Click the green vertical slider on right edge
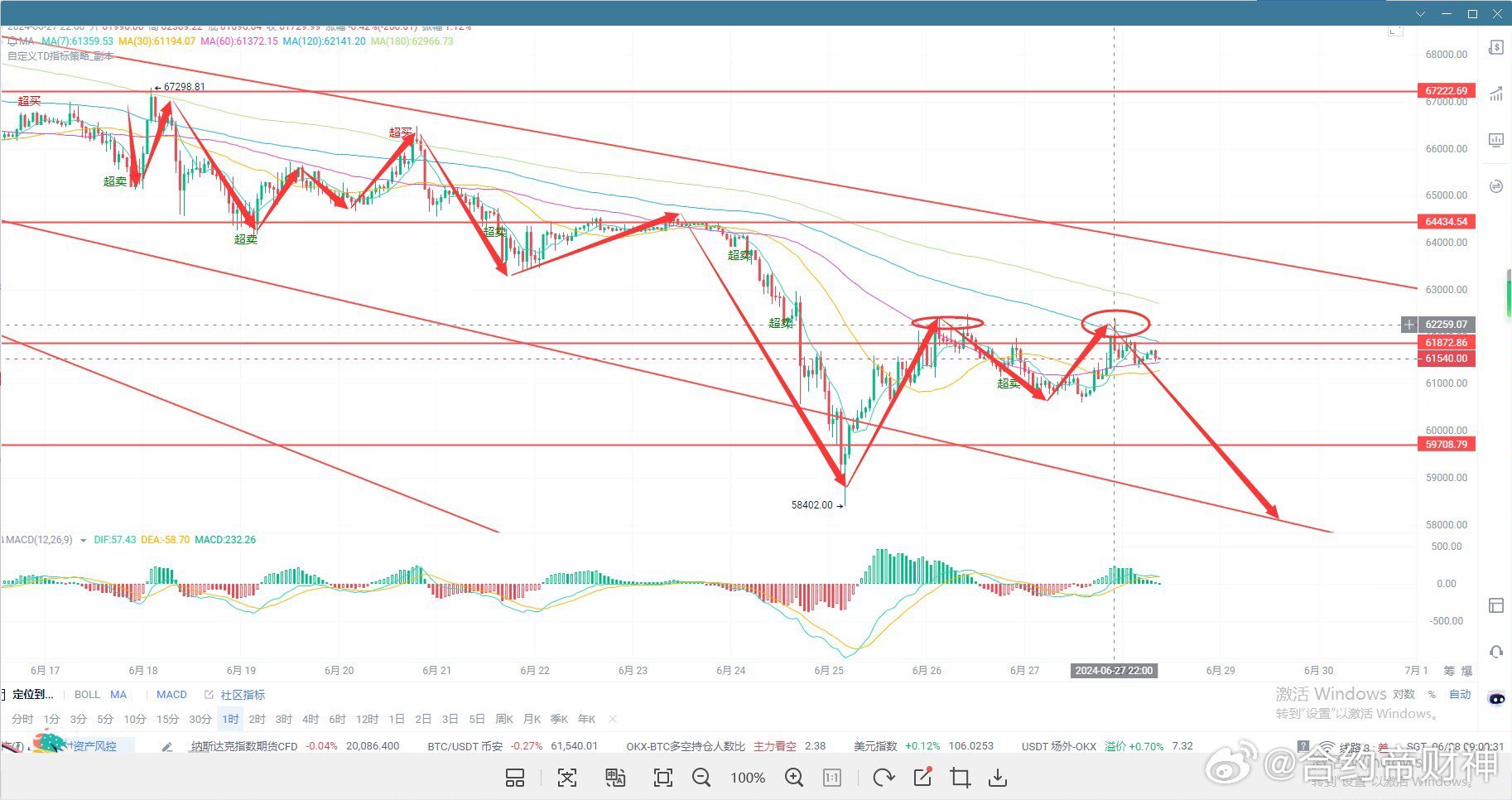Screen dimensions: 1512x800 point(1509,293)
